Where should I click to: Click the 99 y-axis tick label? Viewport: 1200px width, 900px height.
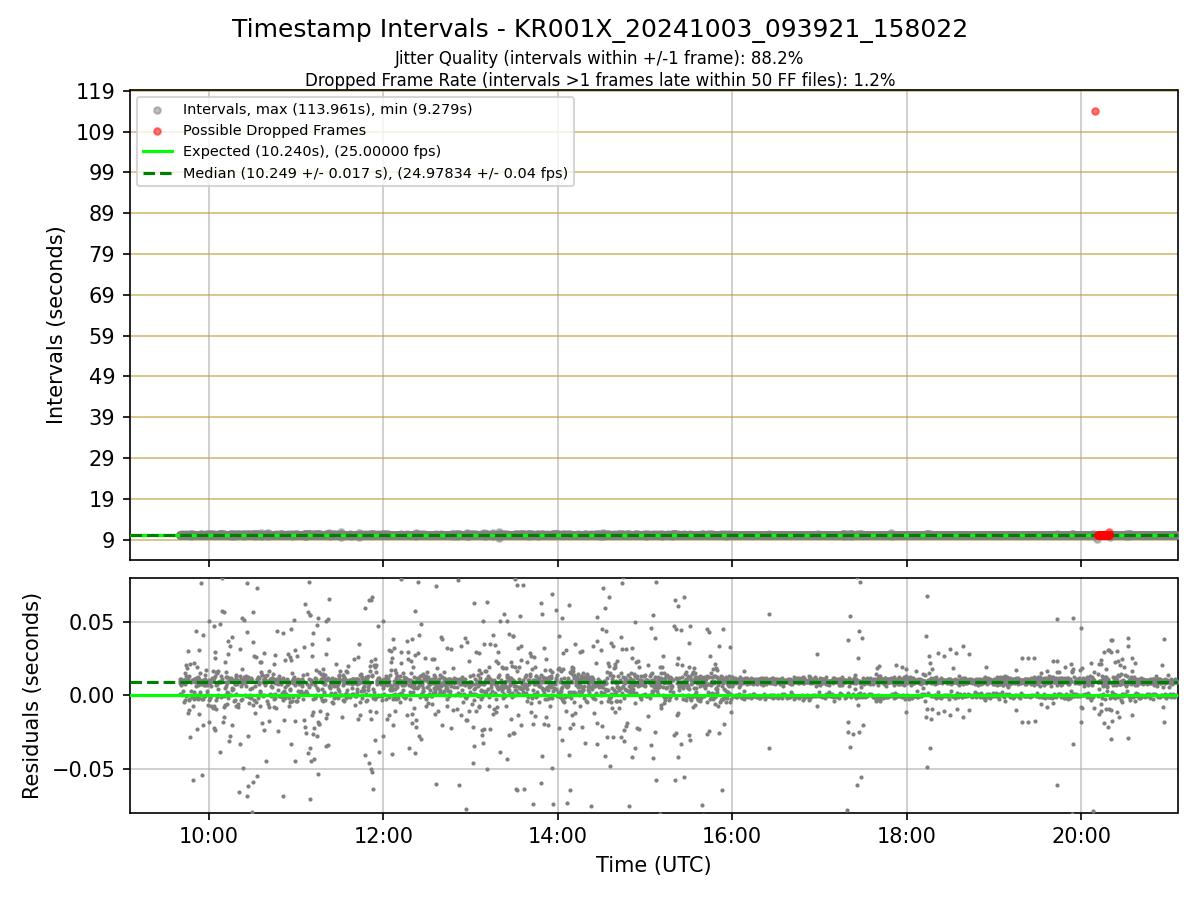coord(104,173)
